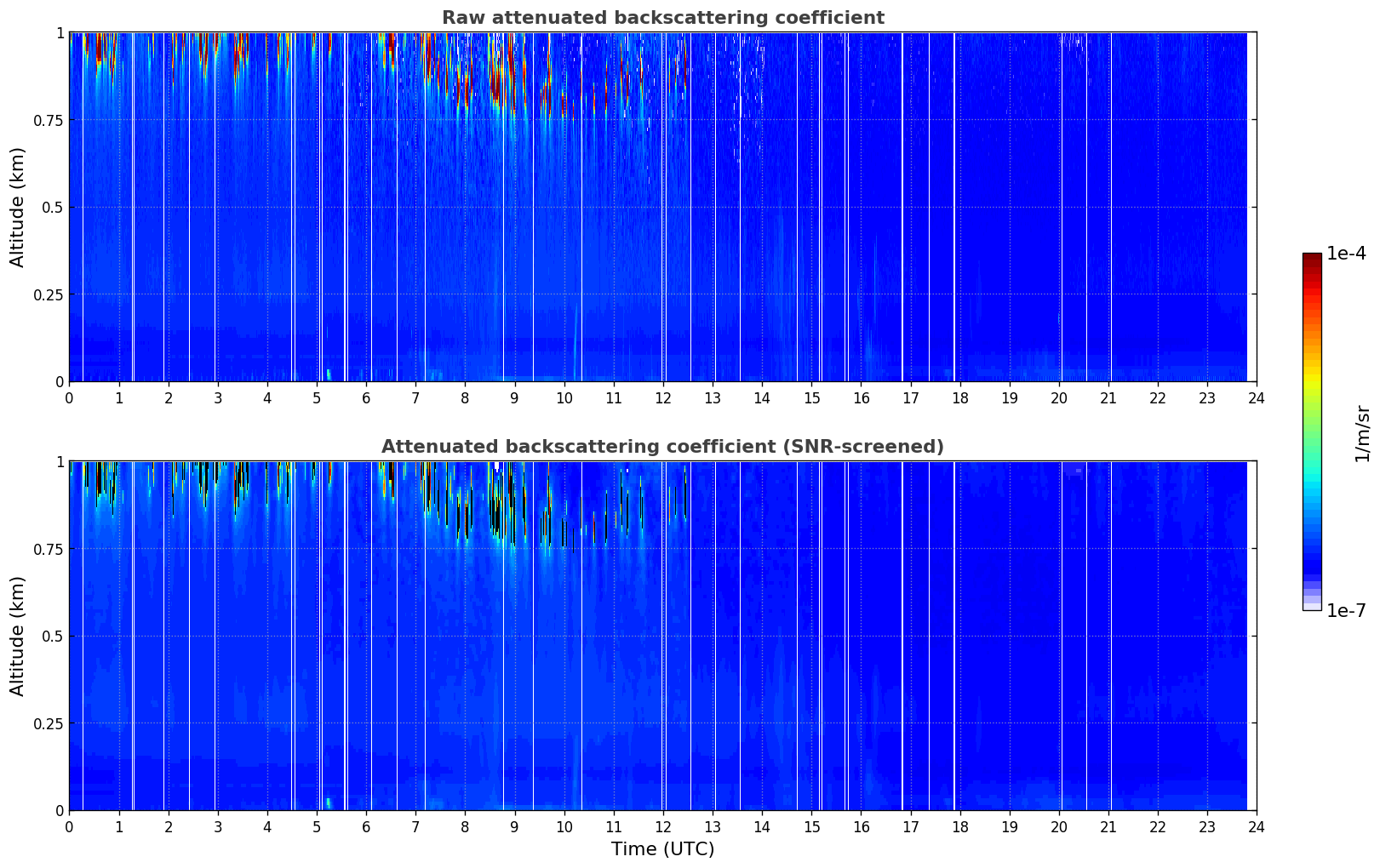Click the bottom plot 'Altitude (km)' label
This screenshot has height=868, width=1380.
pyautogui.click(x=18, y=636)
